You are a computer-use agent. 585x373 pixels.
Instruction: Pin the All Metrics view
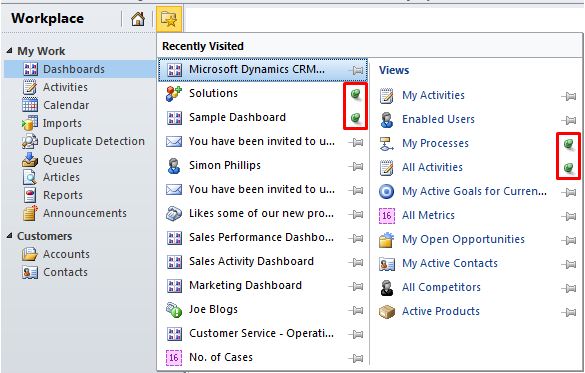point(569,216)
